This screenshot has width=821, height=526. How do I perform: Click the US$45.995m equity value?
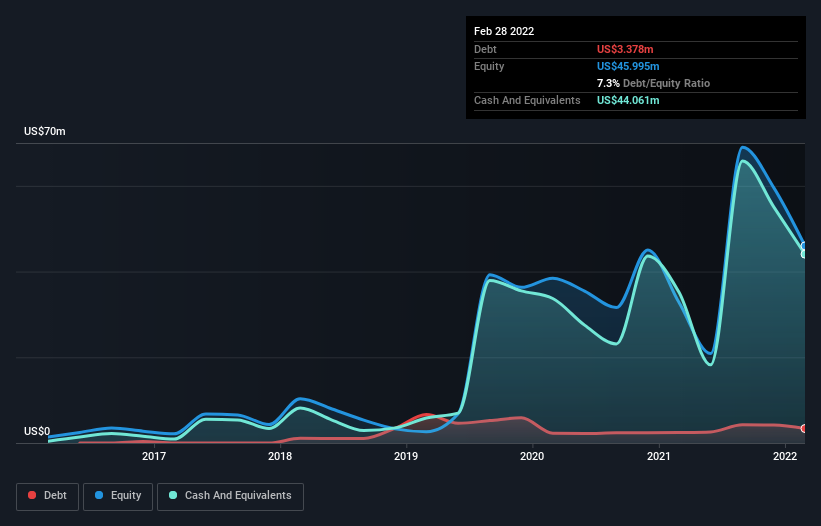click(628, 66)
